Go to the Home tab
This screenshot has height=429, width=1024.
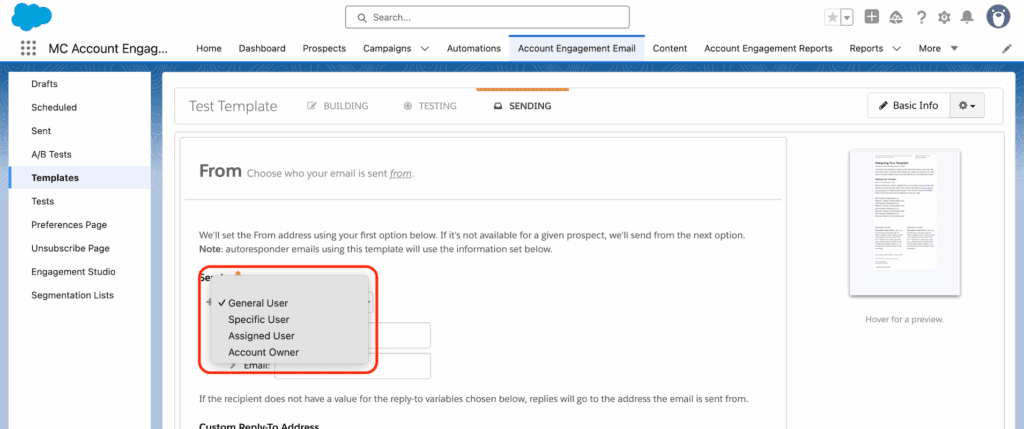click(x=209, y=48)
